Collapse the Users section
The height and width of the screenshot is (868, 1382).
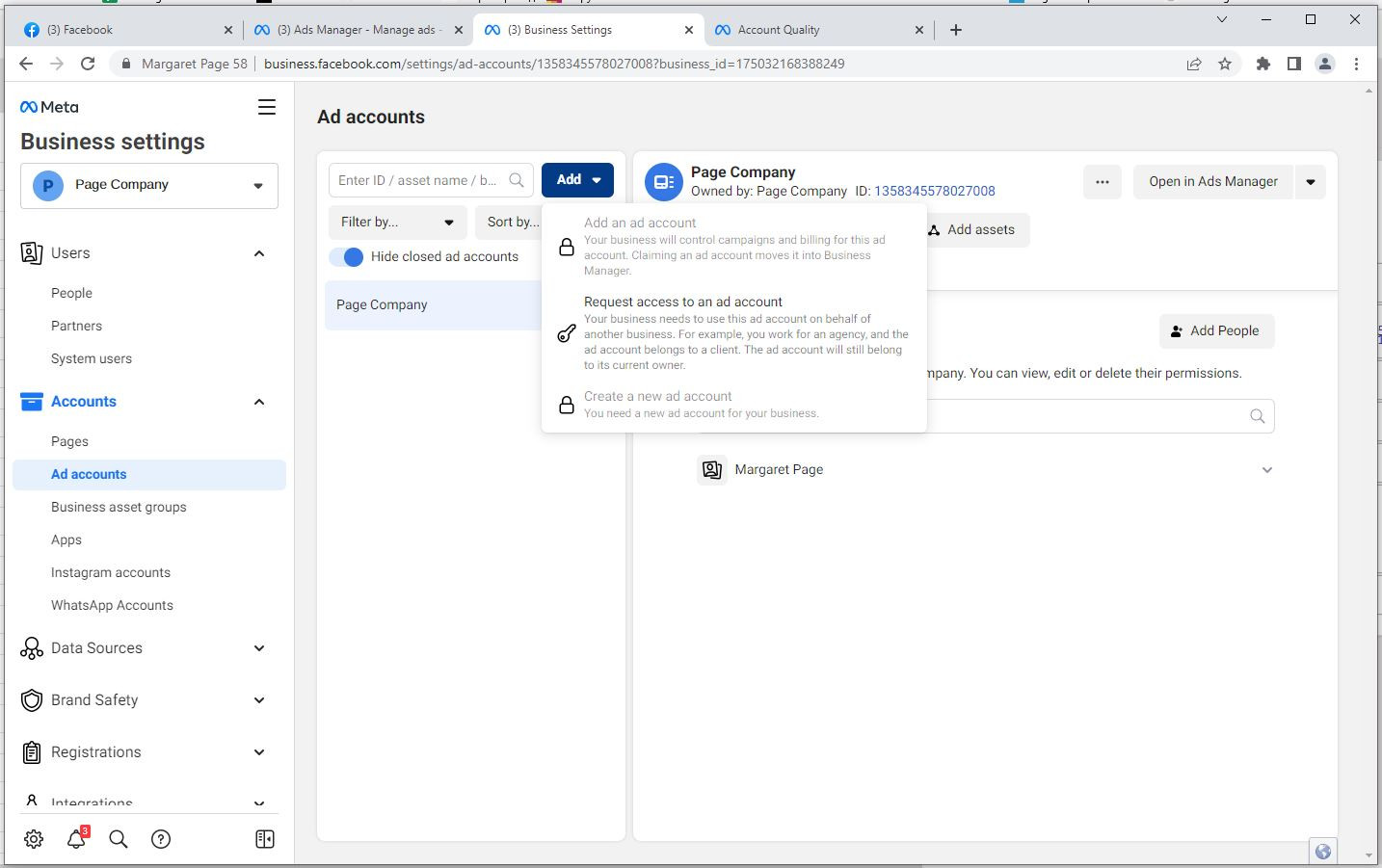[x=259, y=253]
